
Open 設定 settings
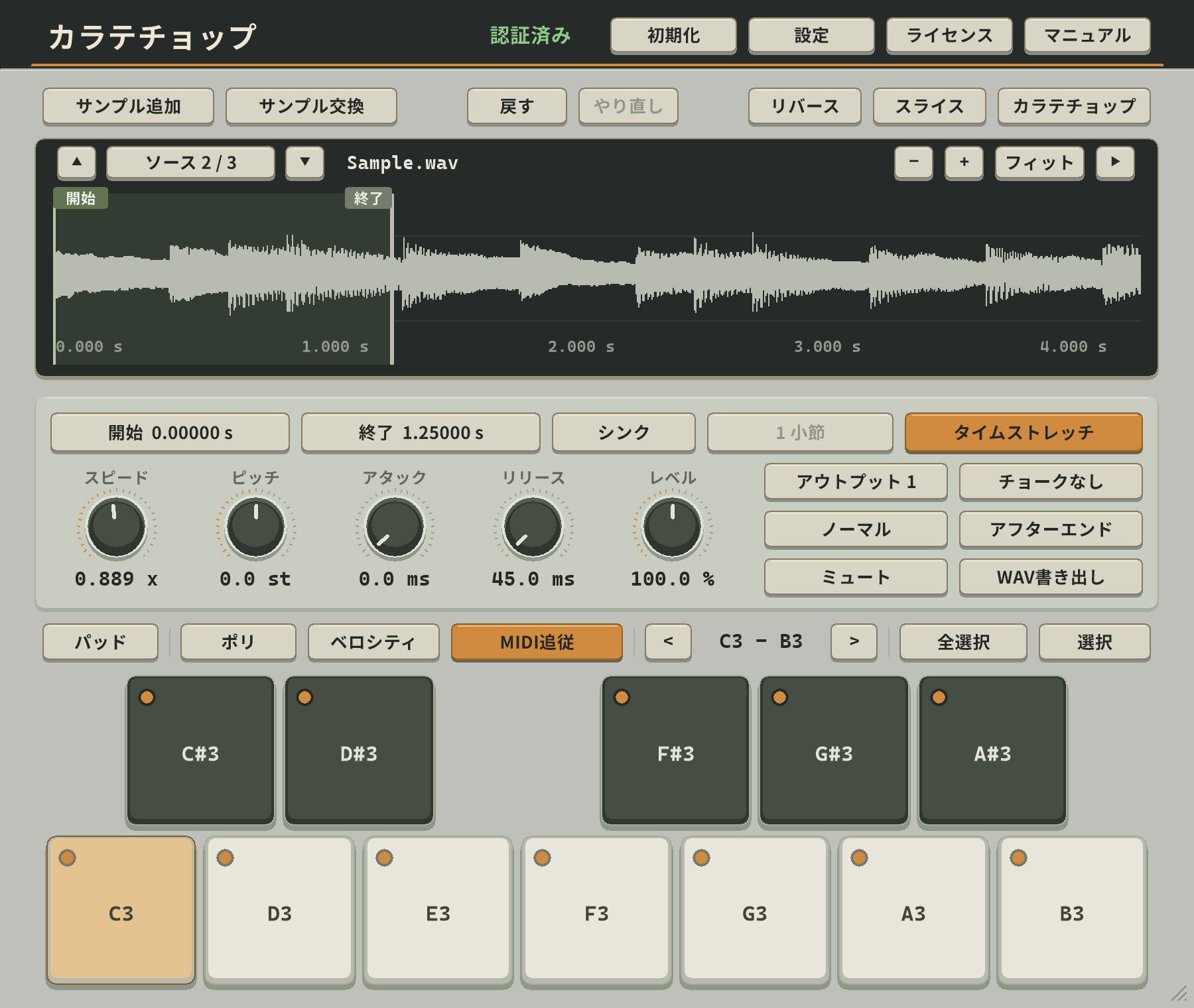point(811,35)
